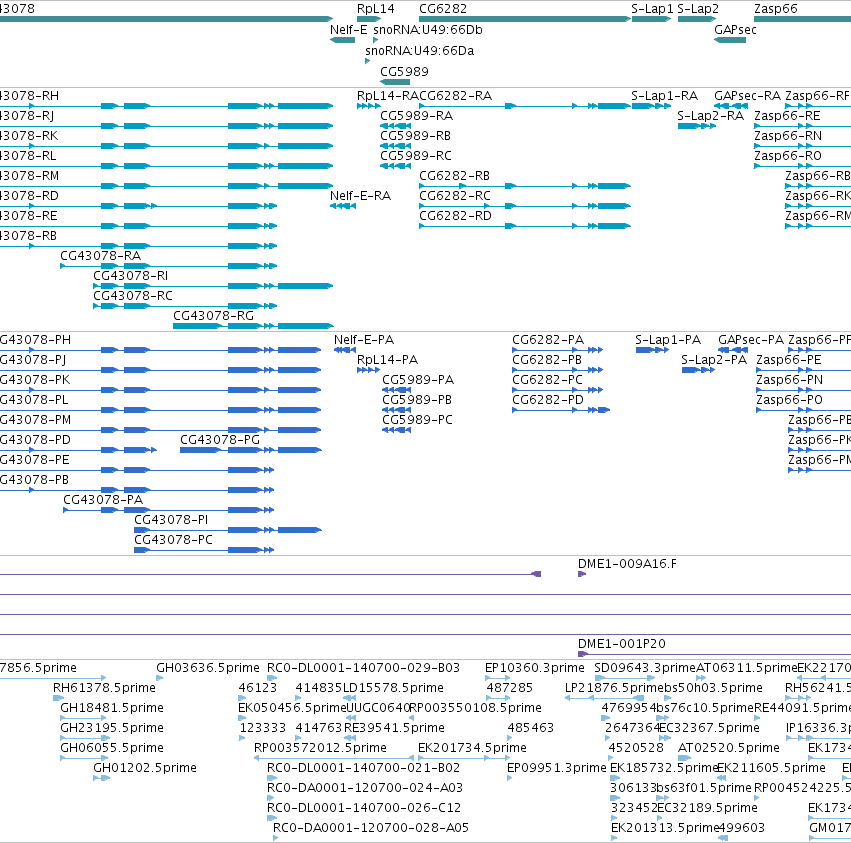Click the CG6282-RB transcript label

tap(454, 176)
